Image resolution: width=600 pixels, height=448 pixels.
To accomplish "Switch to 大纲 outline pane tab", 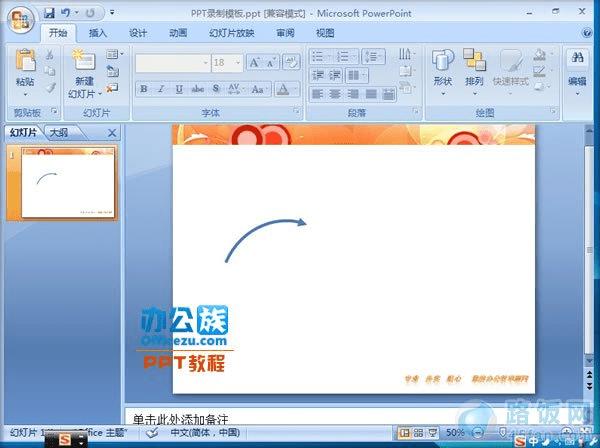I will [60, 133].
